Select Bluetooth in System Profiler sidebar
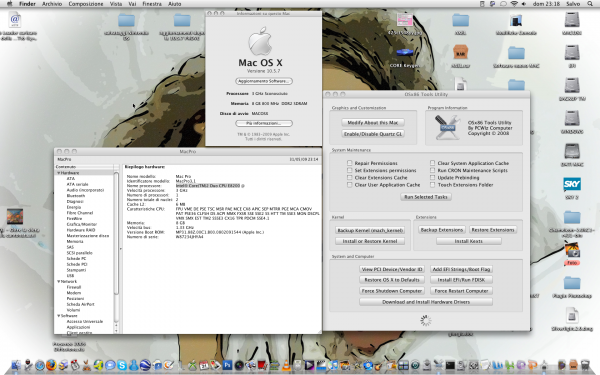 tap(76, 196)
